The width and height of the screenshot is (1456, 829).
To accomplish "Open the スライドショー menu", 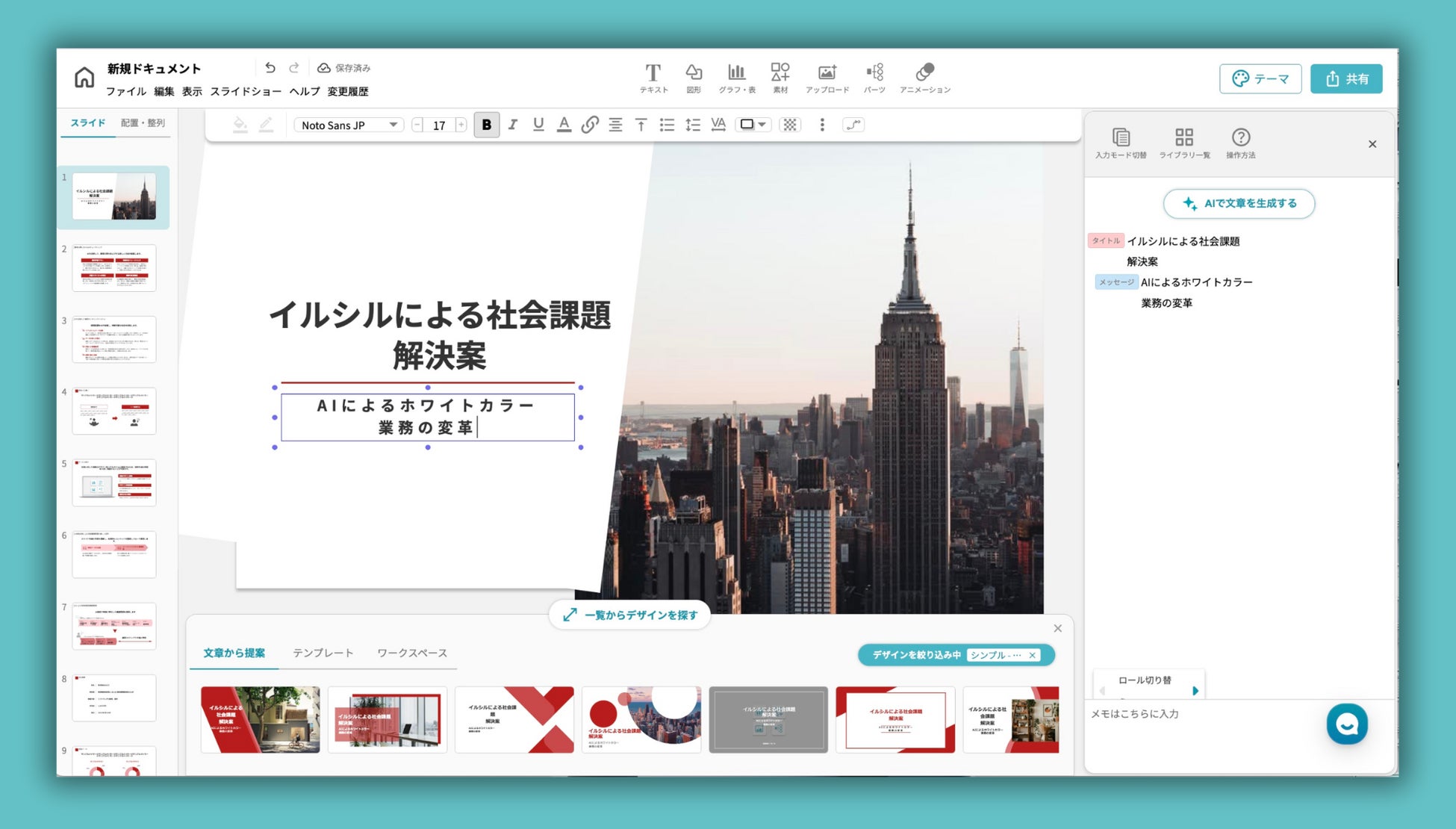I will point(246,91).
